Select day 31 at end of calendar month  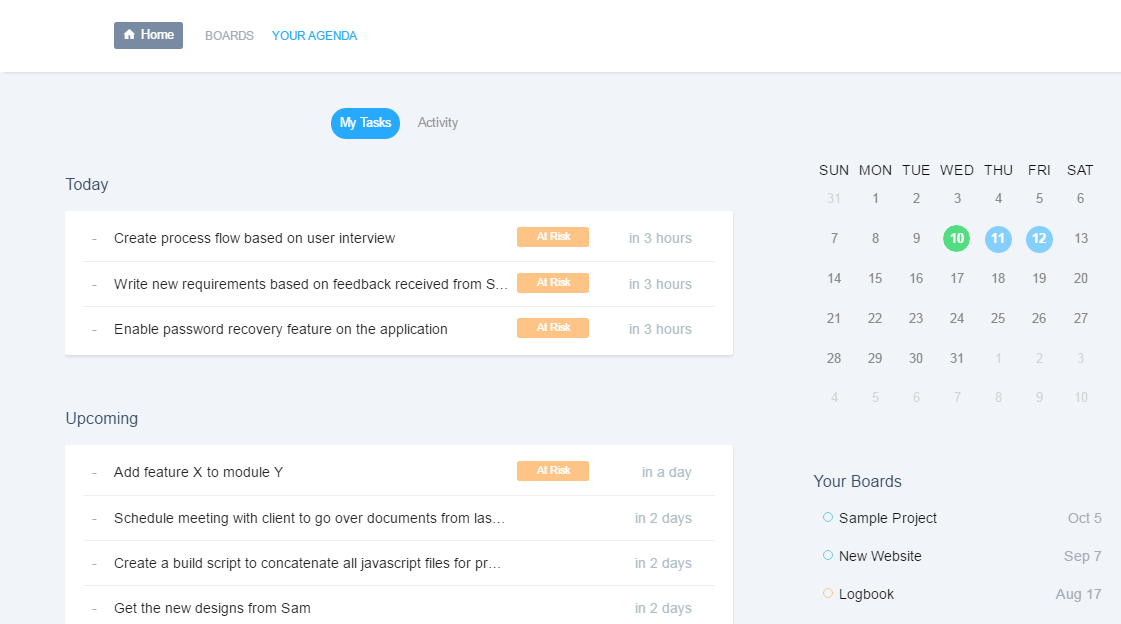(957, 358)
